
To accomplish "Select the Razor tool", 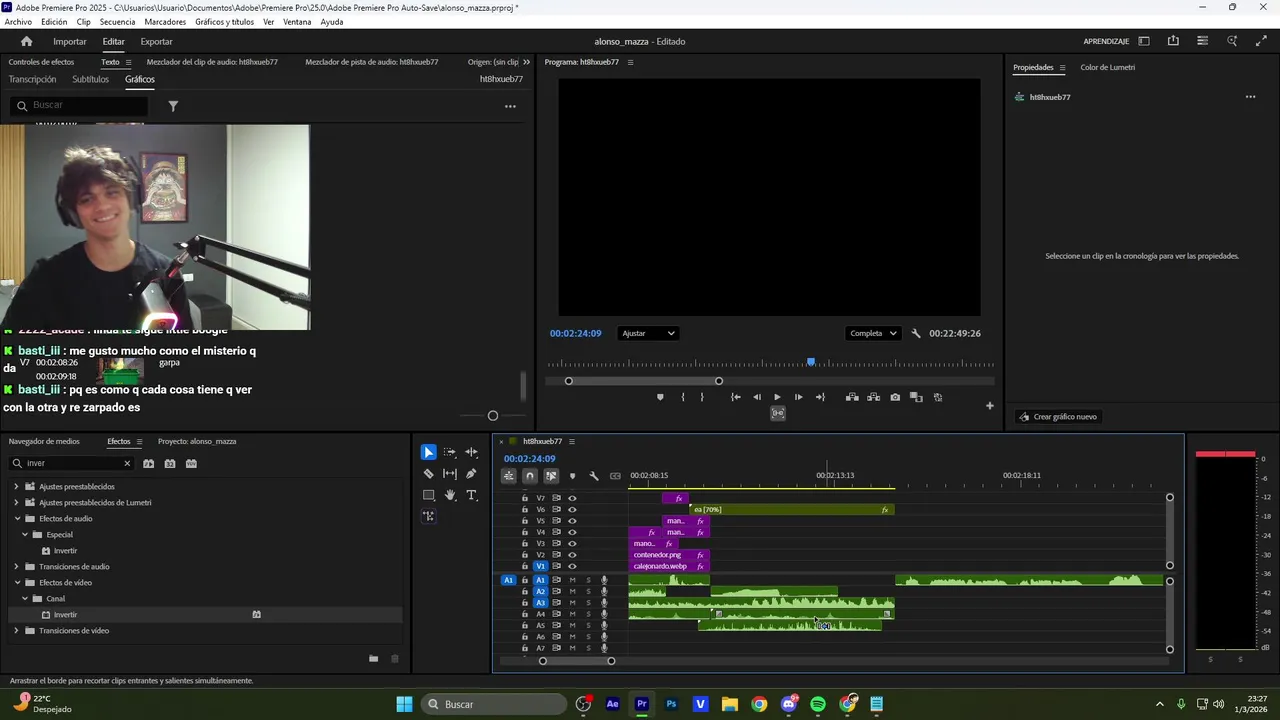I will [429, 474].
